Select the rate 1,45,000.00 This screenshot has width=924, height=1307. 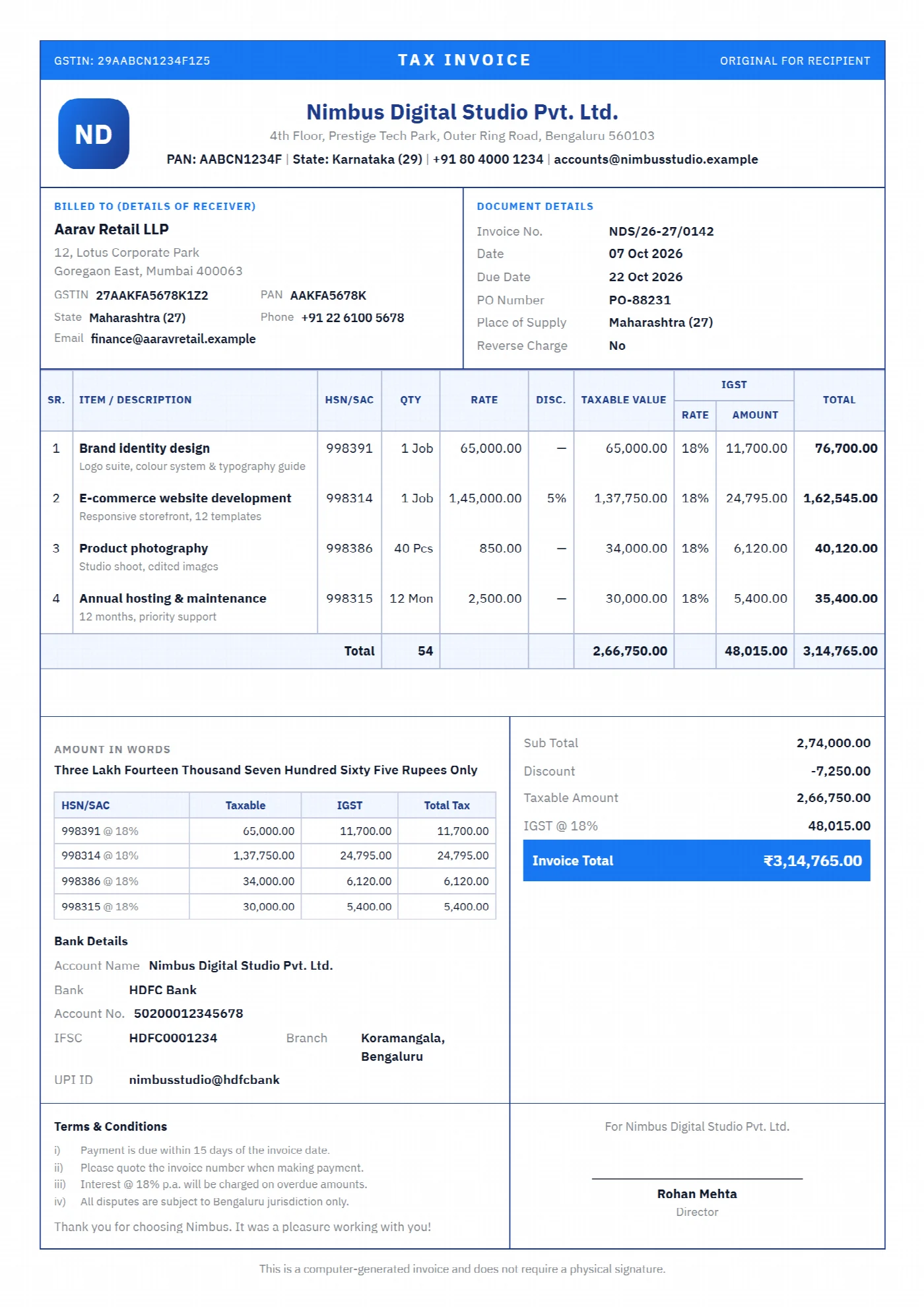(x=485, y=498)
